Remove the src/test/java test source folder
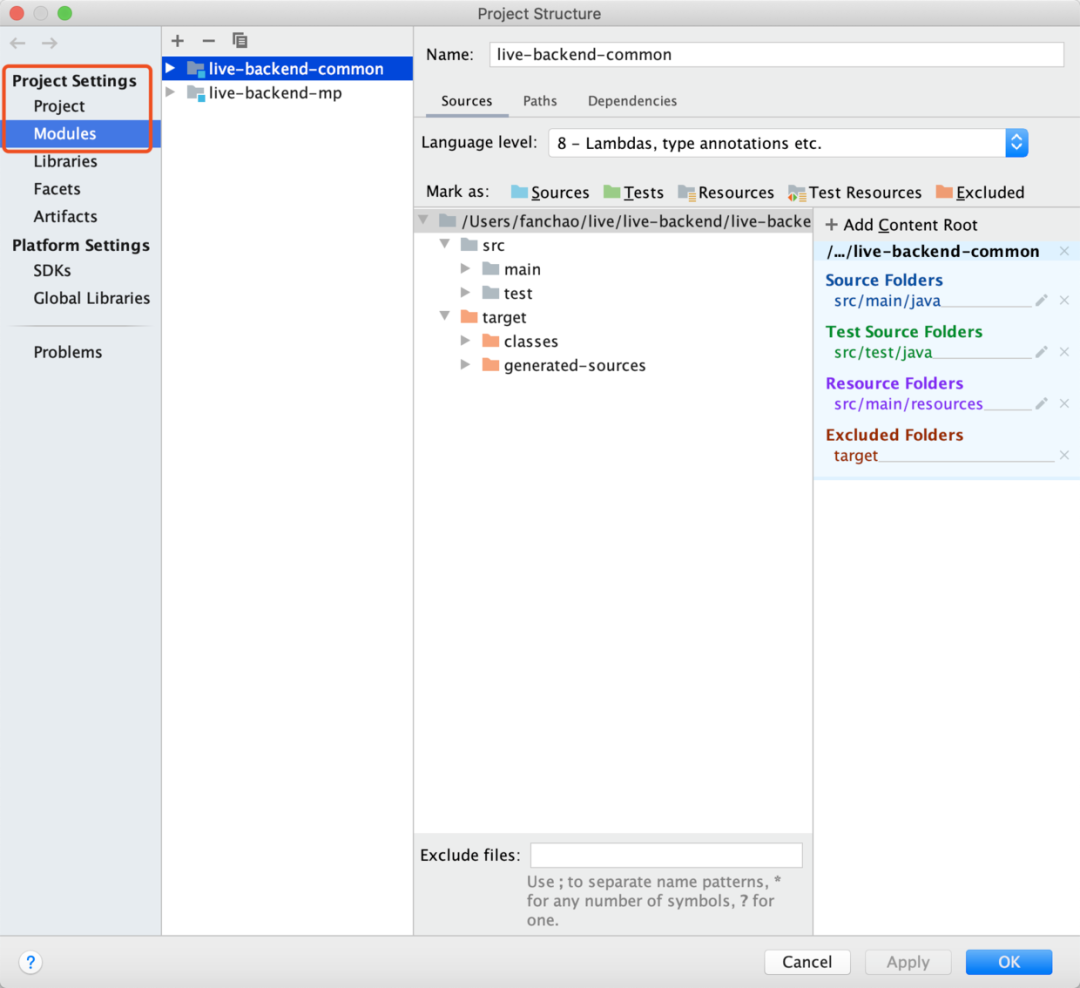 point(1064,352)
